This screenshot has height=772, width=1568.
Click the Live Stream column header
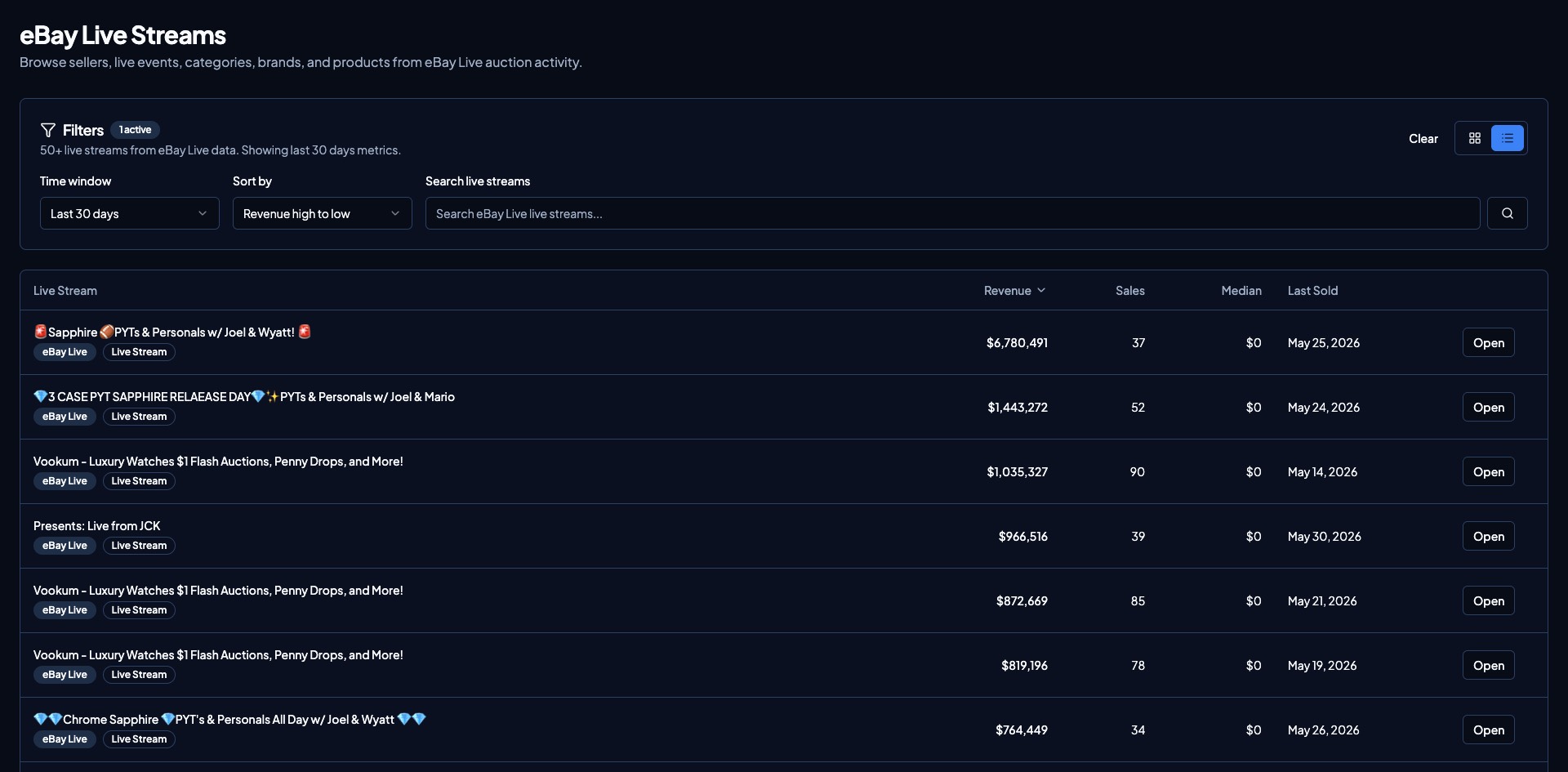pos(65,291)
